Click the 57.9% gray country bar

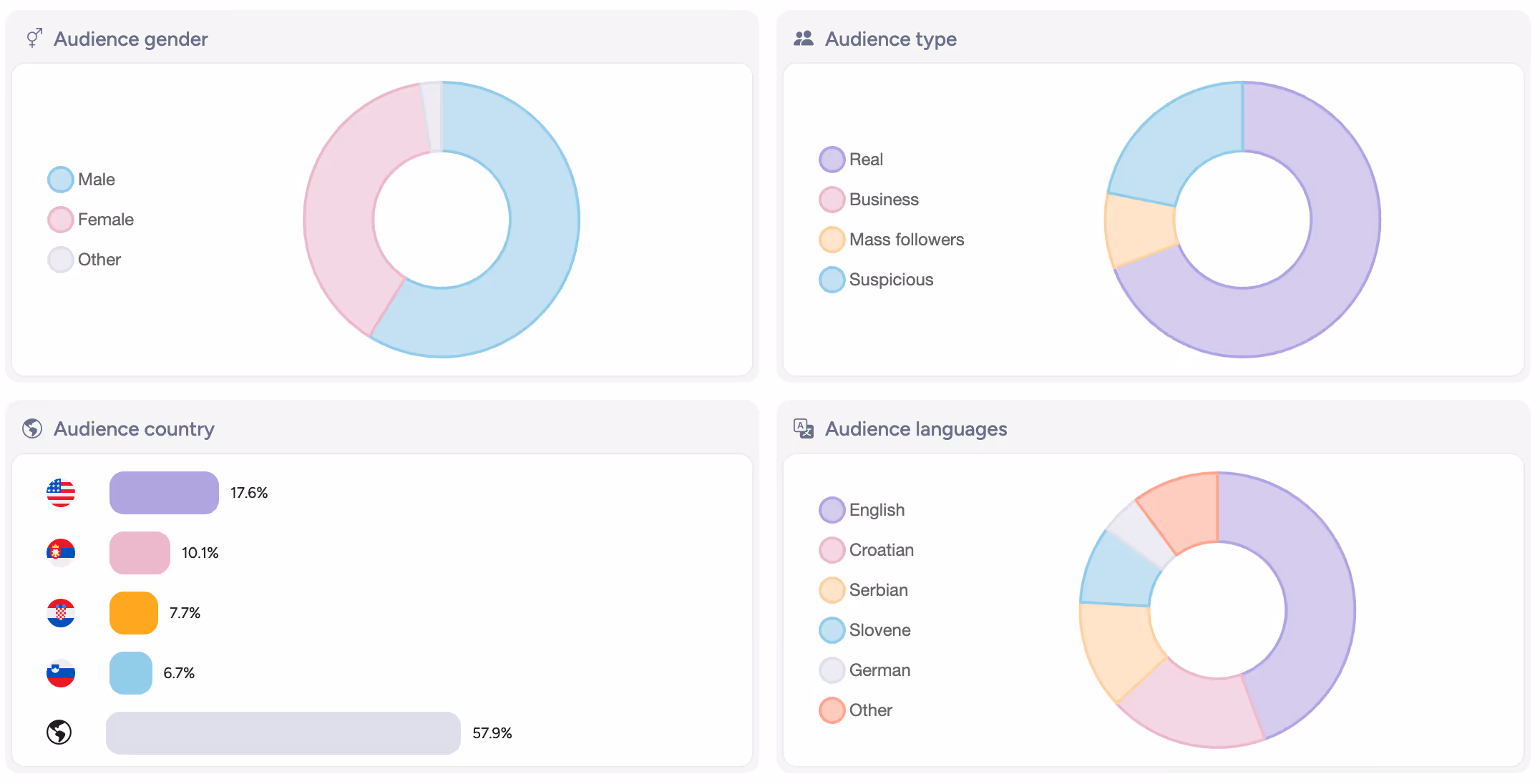point(283,733)
